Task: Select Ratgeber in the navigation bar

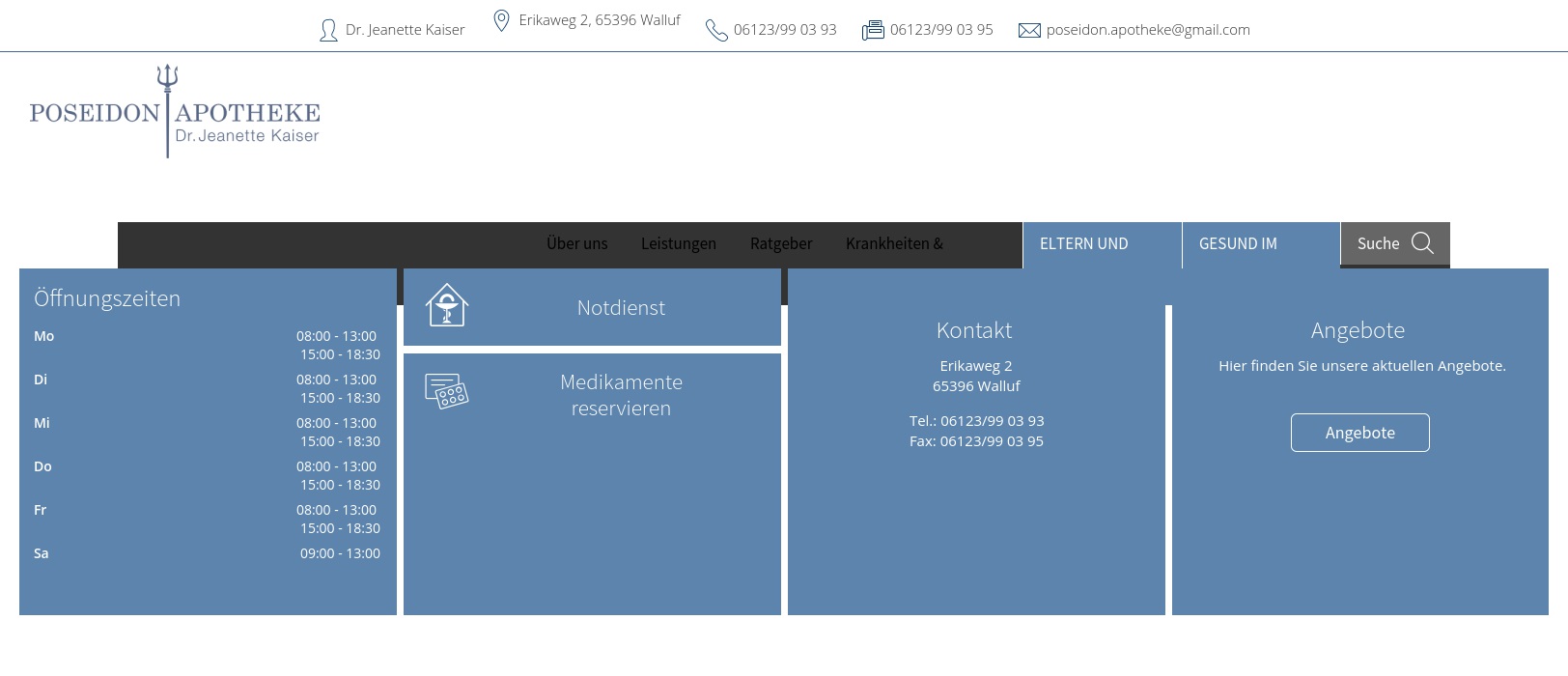Action: (781, 243)
